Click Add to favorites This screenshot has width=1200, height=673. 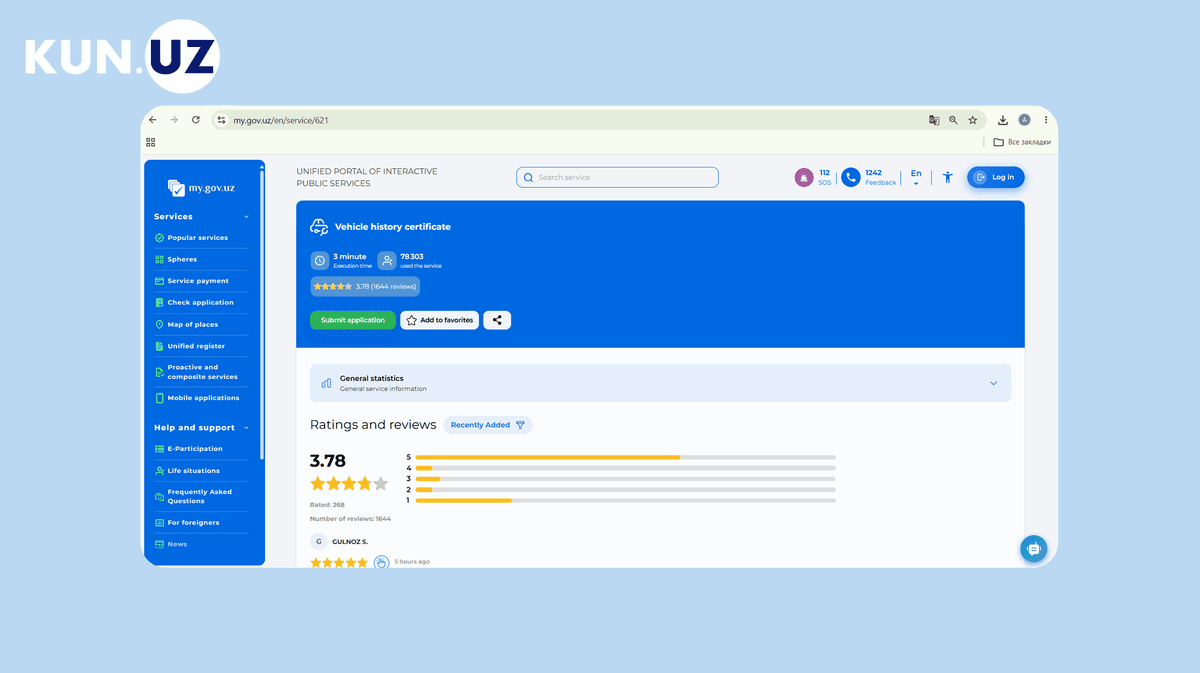[440, 320]
